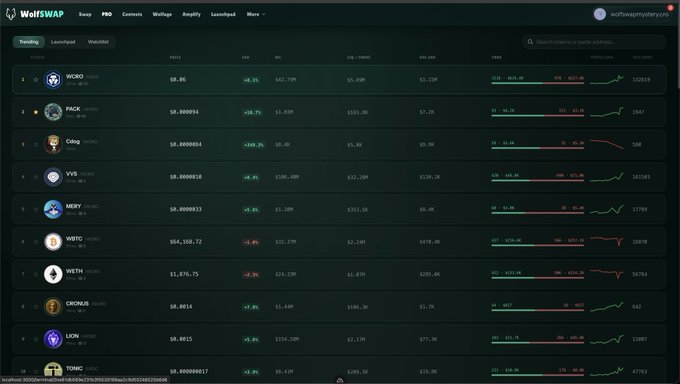Open the Wolfage page
The height and width of the screenshot is (384, 680).
tap(162, 14)
